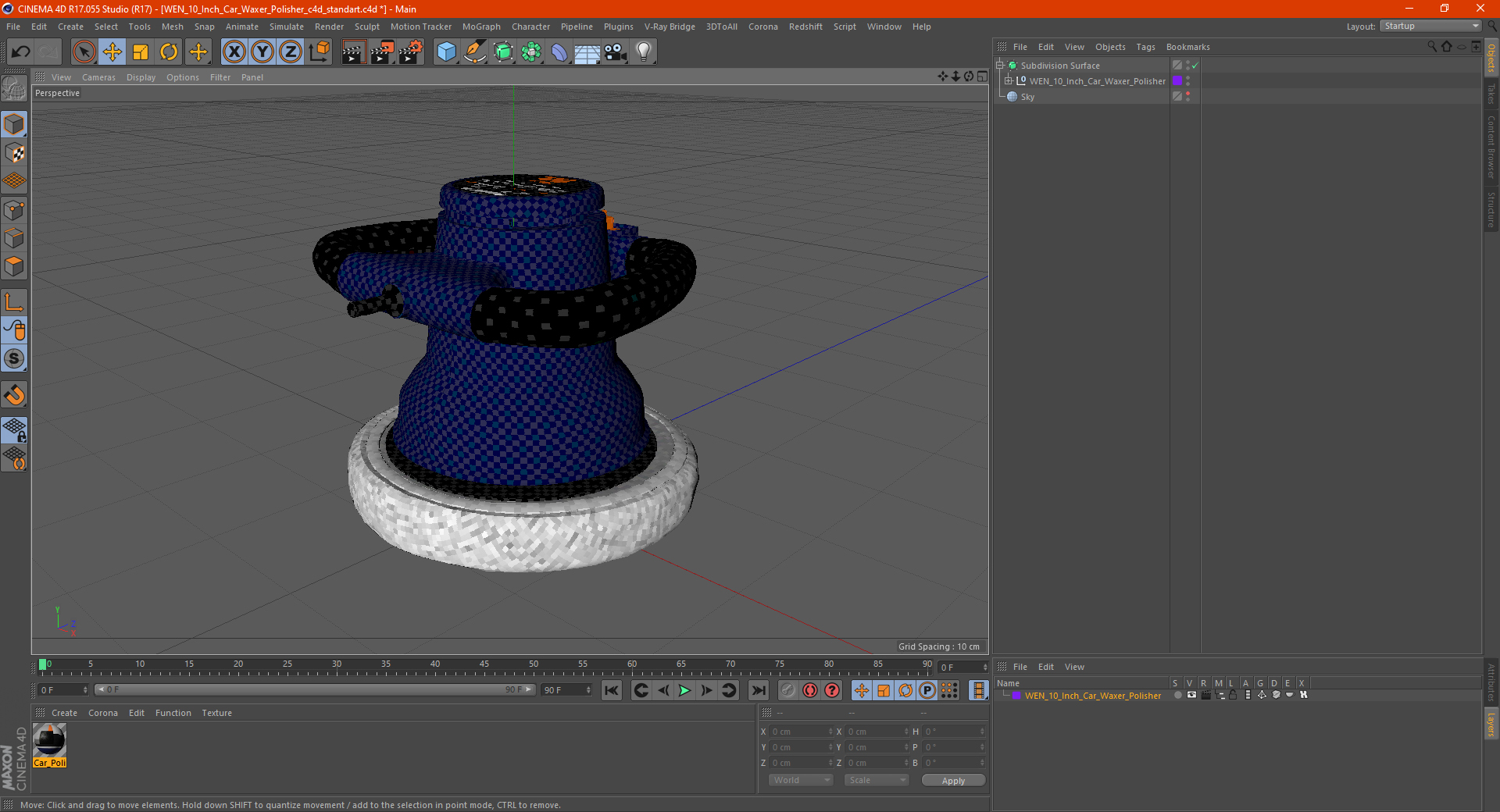The image size is (1500, 812).
Task: Switch to Points mode
Action: tap(14, 210)
